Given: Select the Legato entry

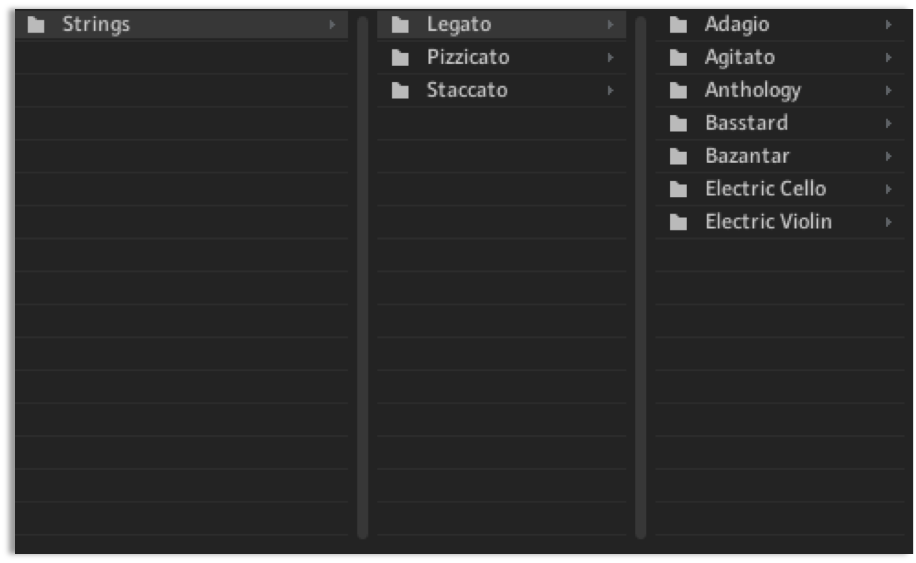Looking at the screenshot, I should coord(501,25).
